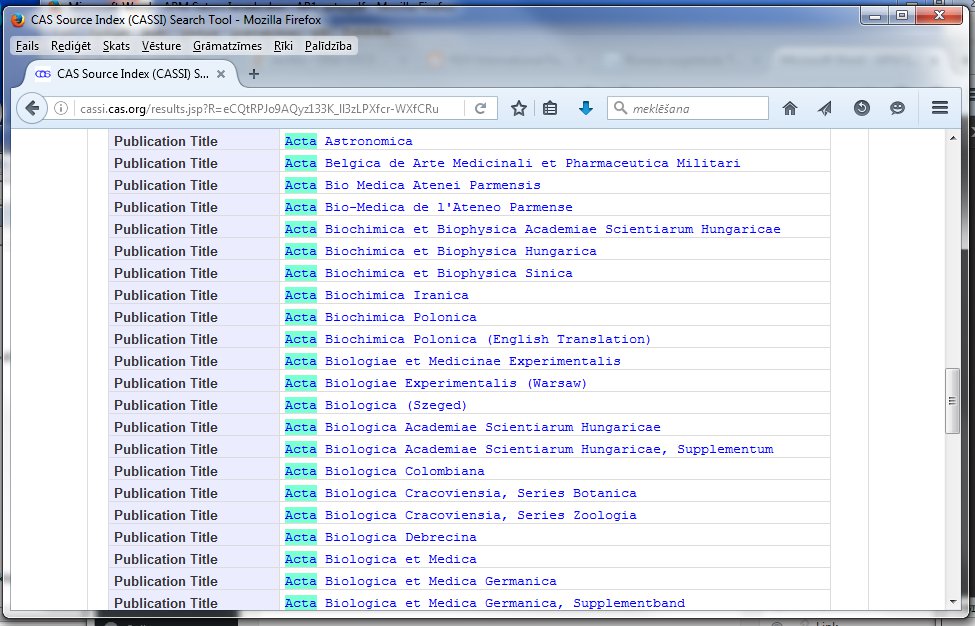Image resolution: width=975 pixels, height=626 pixels.
Task: Open the Fails menu
Action: pyautogui.click(x=27, y=46)
